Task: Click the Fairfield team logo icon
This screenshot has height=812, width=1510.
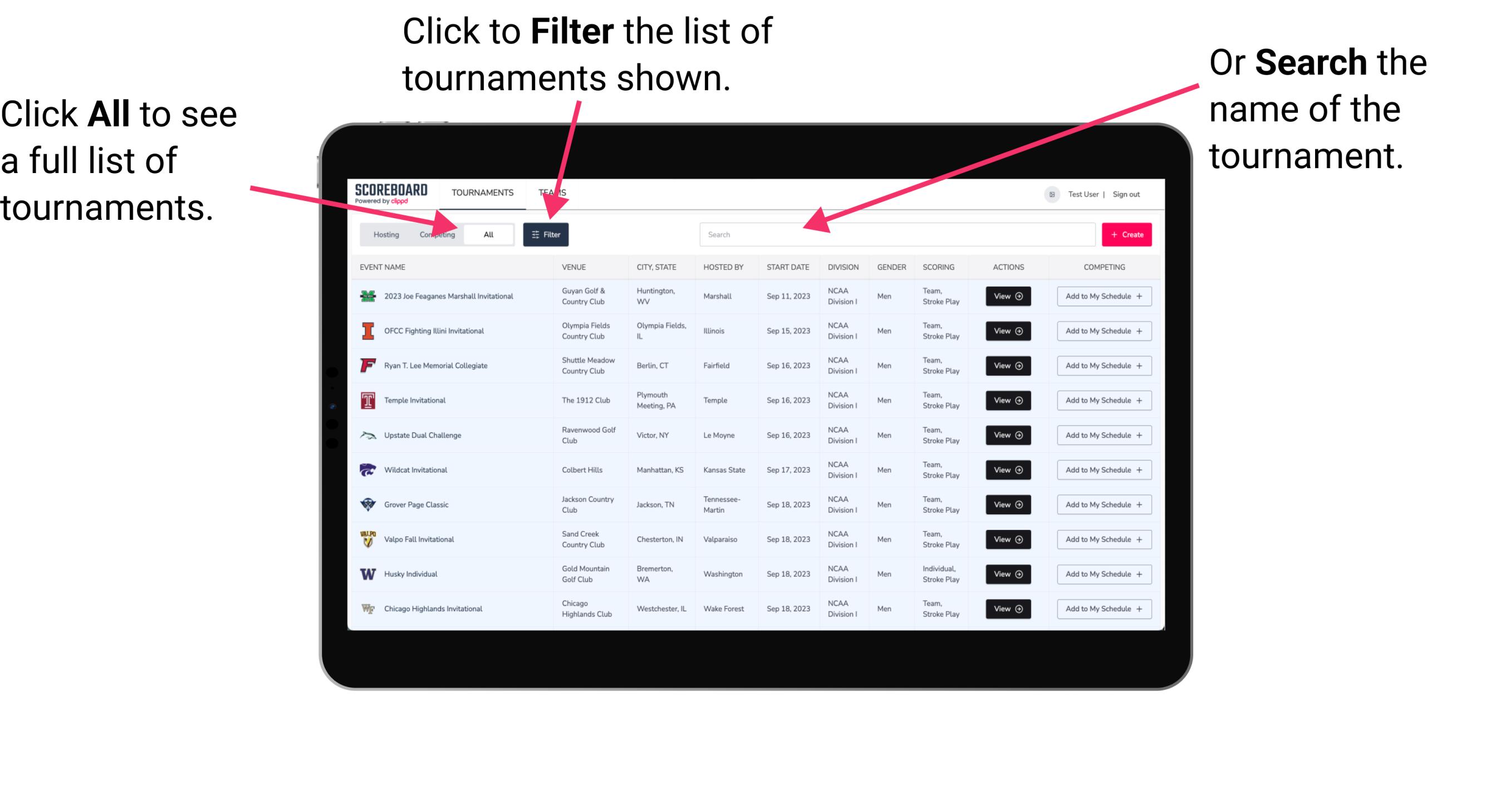Action: pos(367,366)
